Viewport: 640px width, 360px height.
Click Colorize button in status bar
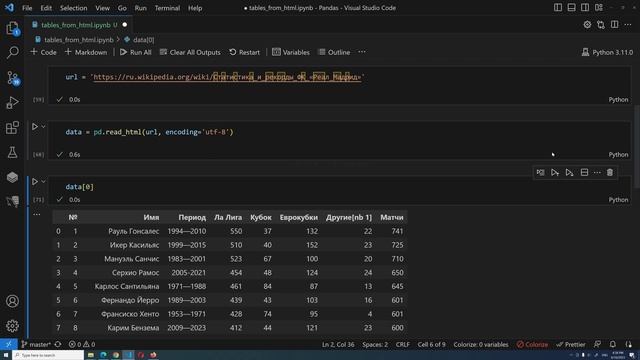[532, 344]
